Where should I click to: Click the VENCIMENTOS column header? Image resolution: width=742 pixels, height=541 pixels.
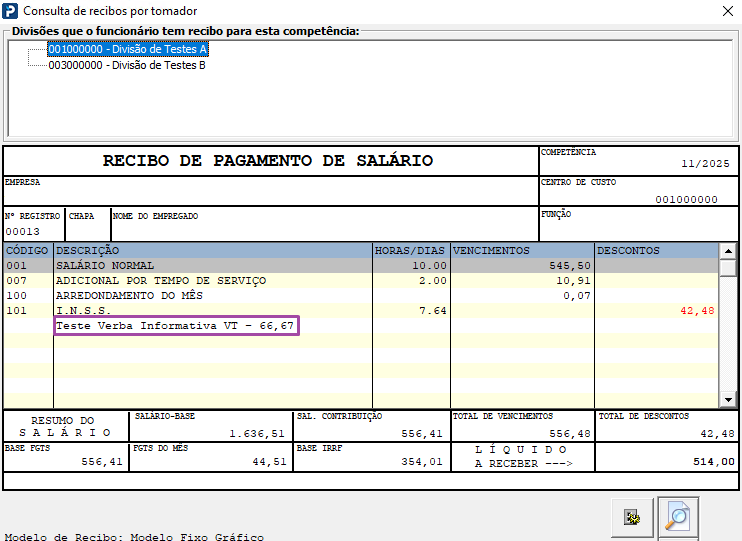coord(522,250)
